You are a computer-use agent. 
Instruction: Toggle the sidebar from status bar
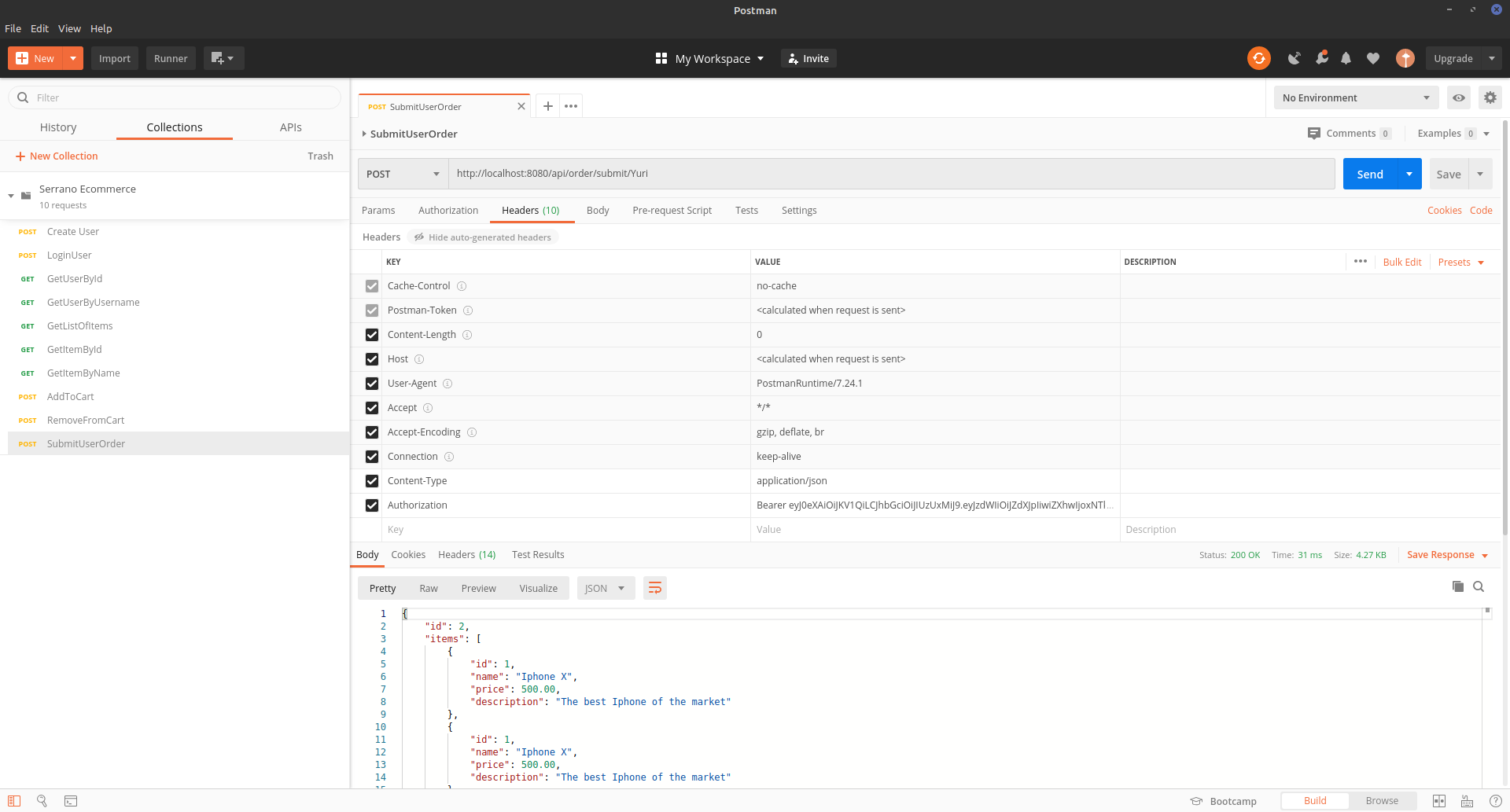click(x=14, y=801)
